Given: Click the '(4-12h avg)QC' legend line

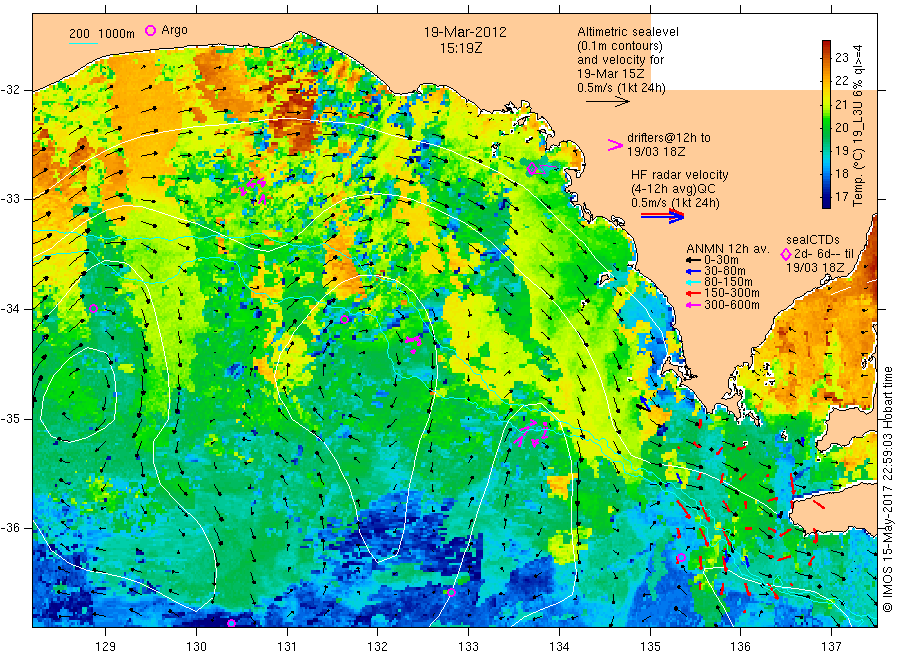Looking at the screenshot, I should [673, 189].
